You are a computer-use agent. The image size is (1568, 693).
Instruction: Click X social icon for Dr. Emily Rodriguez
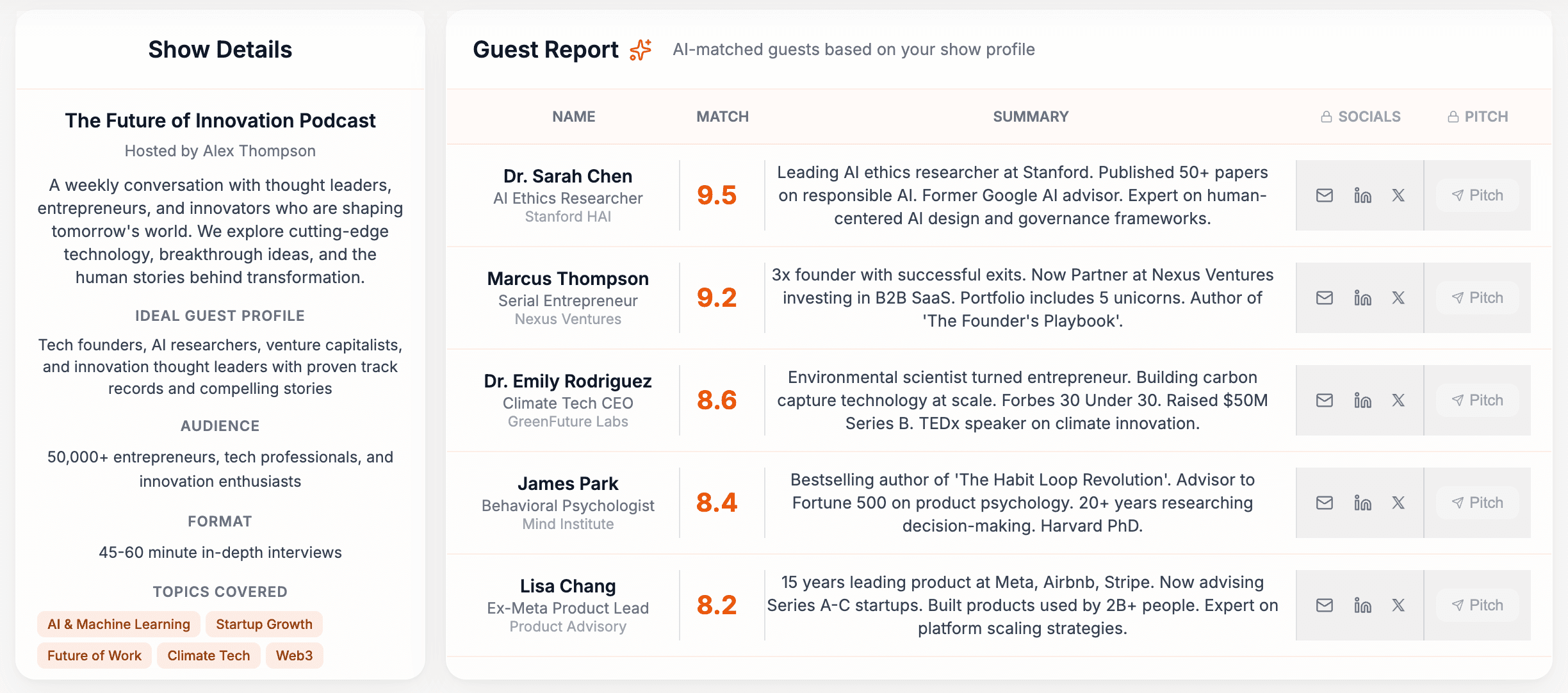tap(1398, 400)
